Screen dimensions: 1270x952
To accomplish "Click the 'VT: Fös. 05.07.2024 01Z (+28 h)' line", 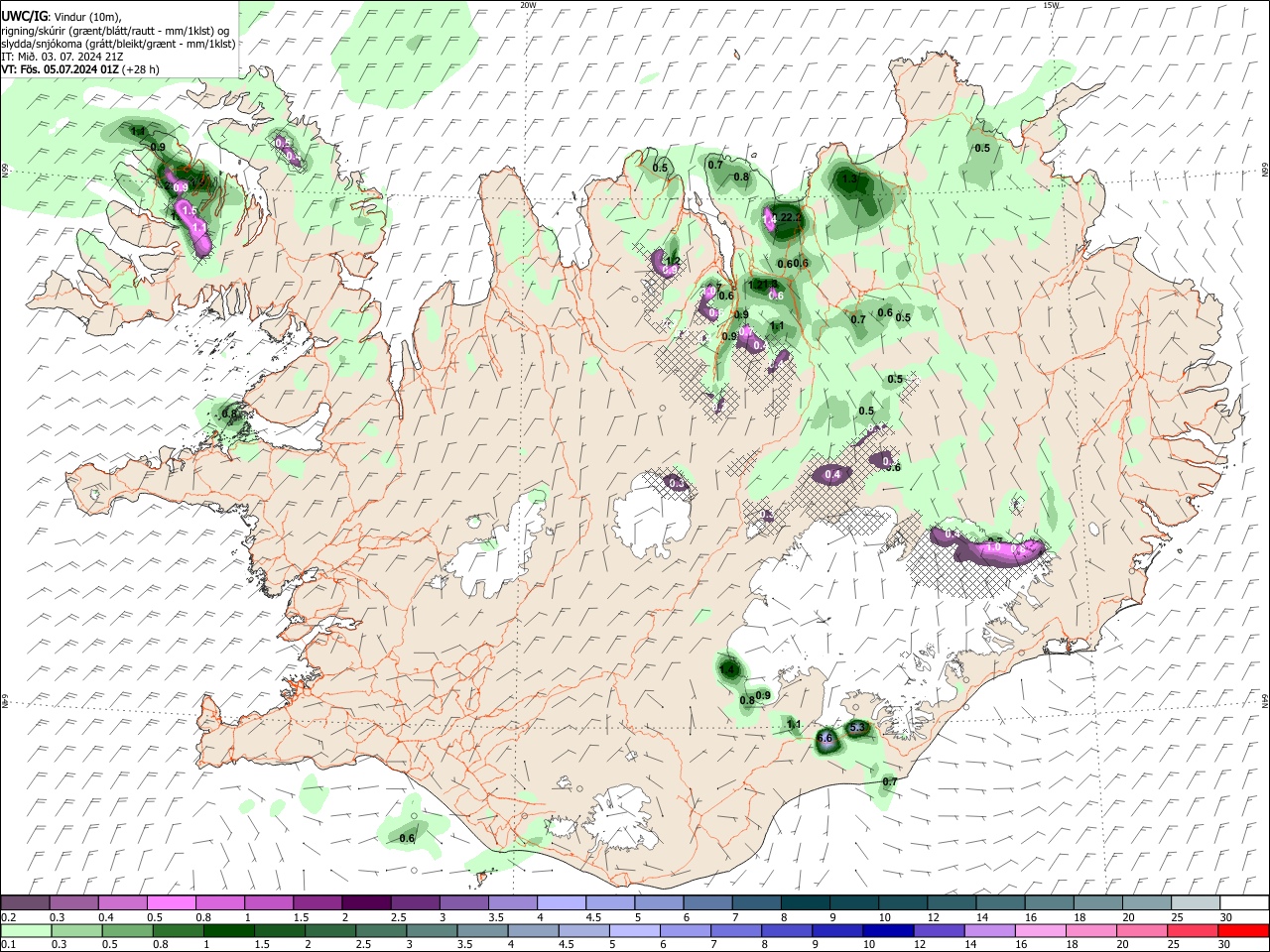I will tap(80, 69).
